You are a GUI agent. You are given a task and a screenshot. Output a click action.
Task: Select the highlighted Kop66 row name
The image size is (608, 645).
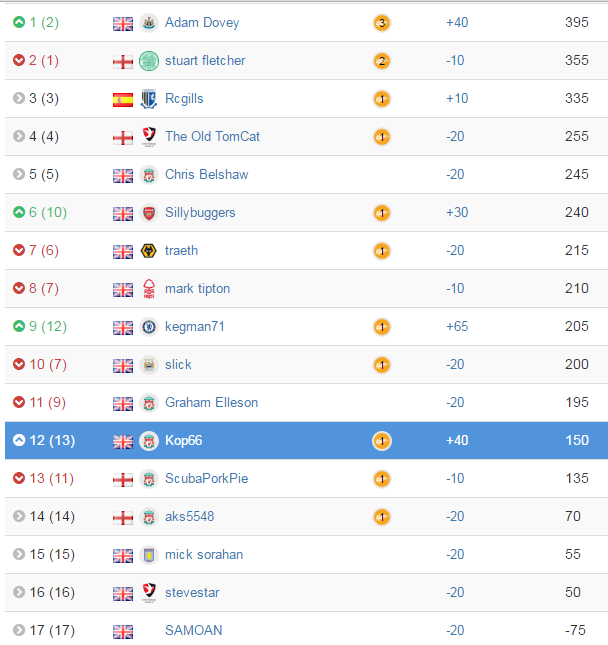(183, 441)
